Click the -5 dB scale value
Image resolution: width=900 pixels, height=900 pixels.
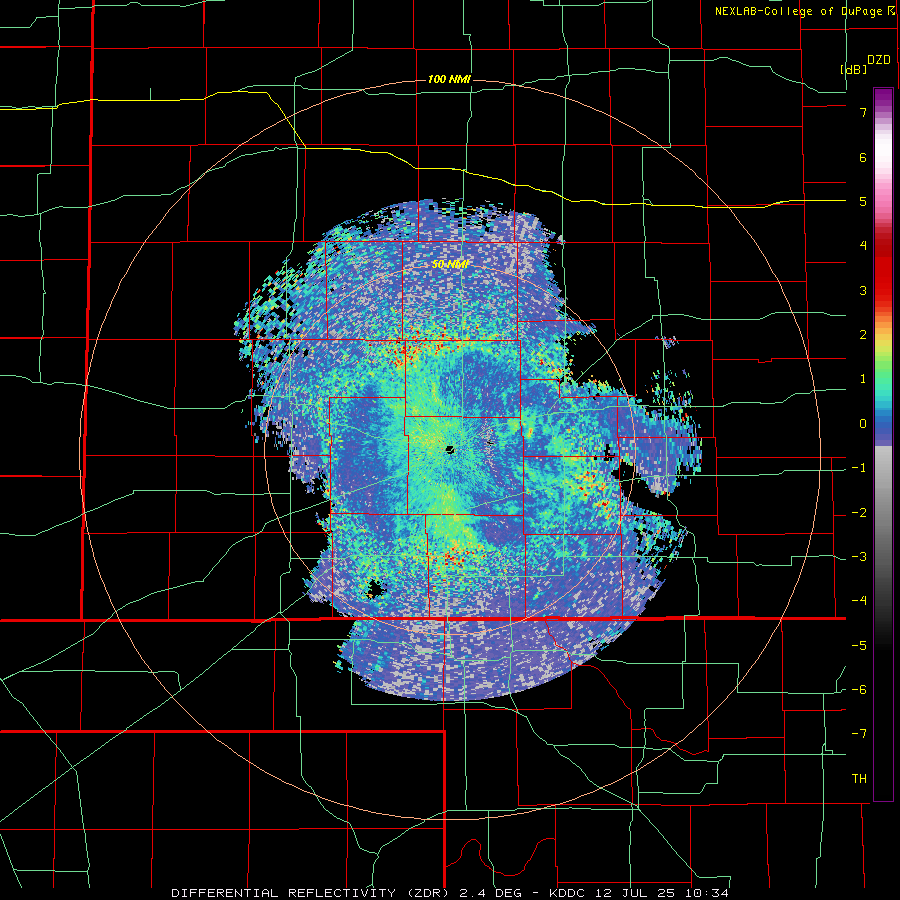(859, 646)
